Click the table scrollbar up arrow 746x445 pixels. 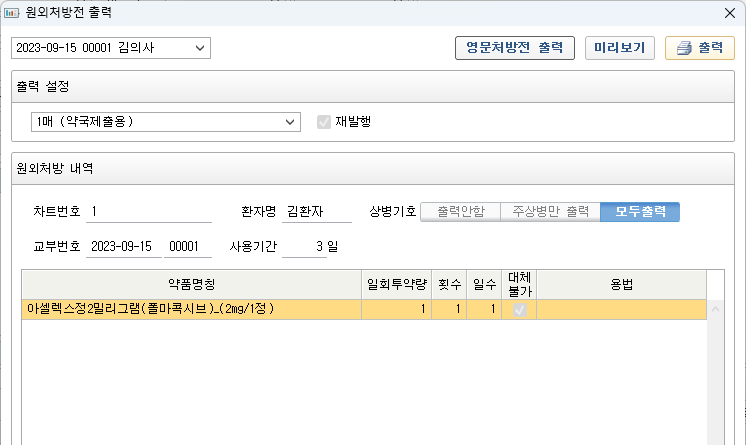(x=715, y=310)
